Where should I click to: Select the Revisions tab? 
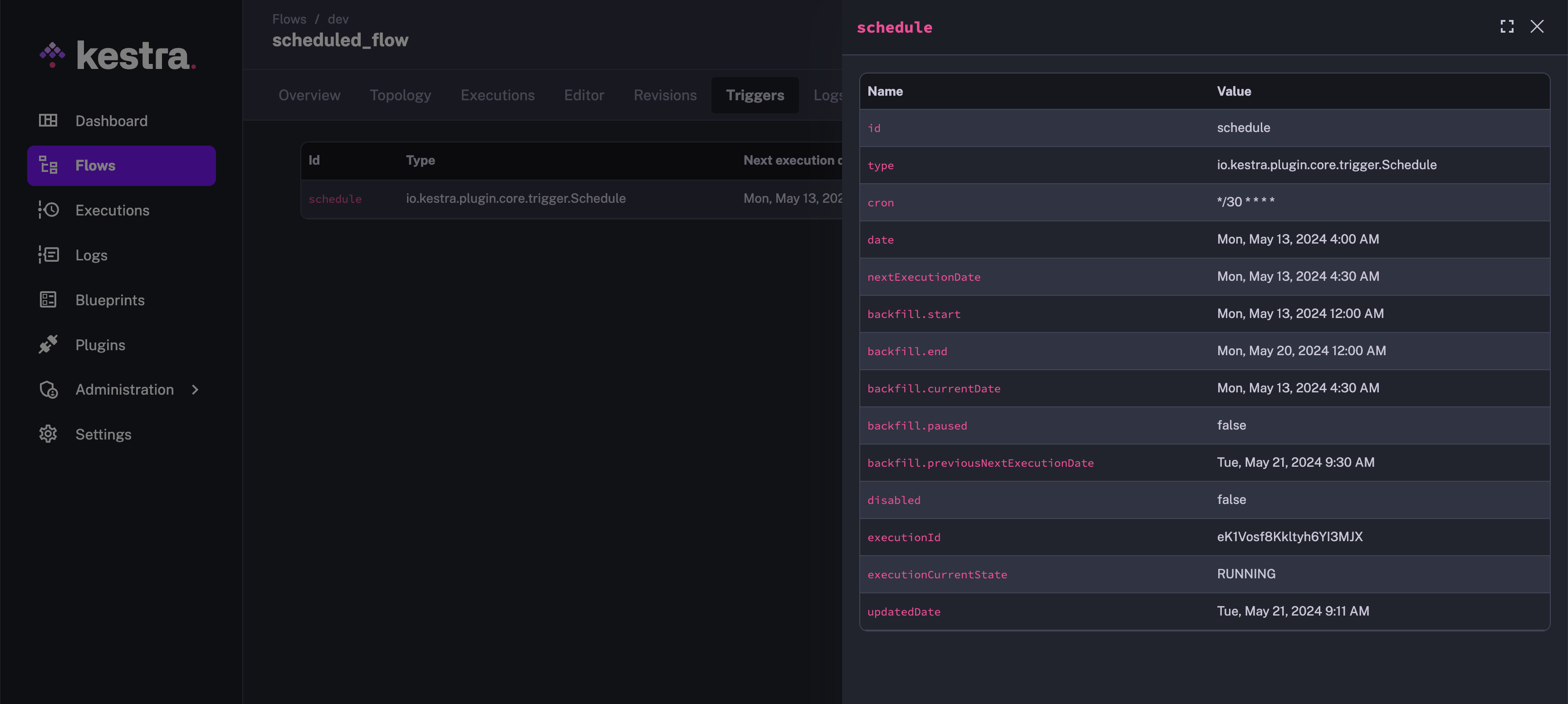(x=665, y=95)
